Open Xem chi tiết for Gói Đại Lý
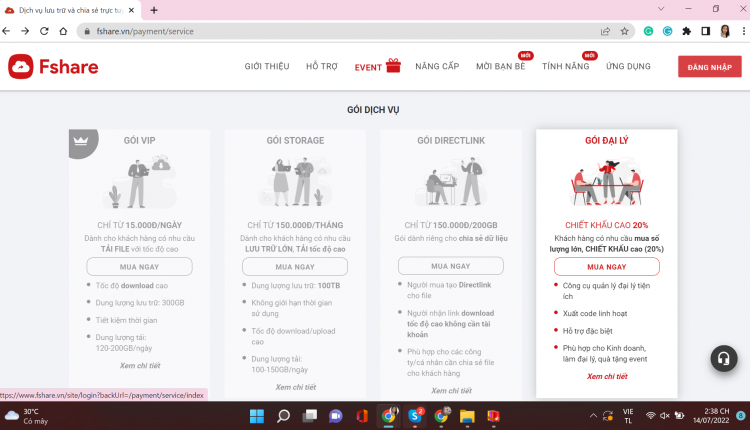Screen dimensions: 750x430 pos(607,376)
